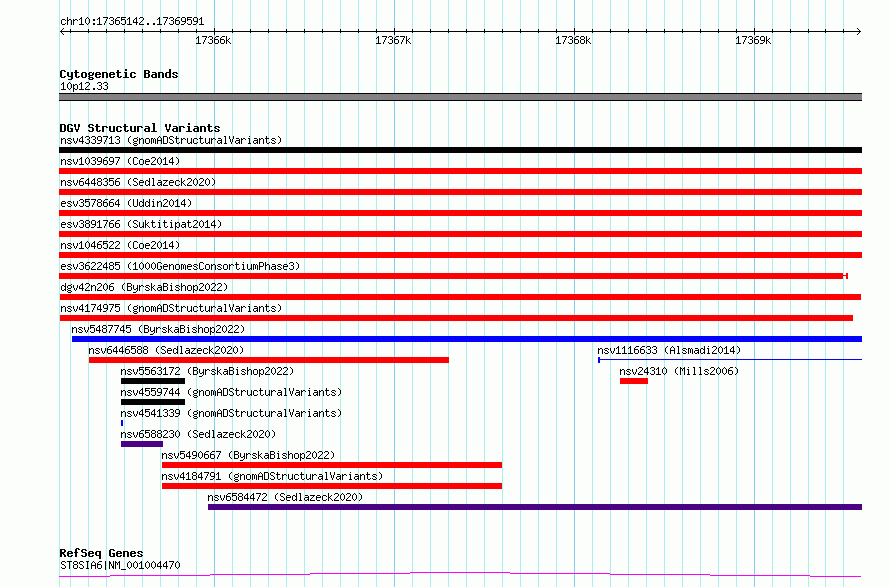Open nsv1116633 (Alsmadi2014) label
Screen dimensions: 890x587
pos(669,350)
